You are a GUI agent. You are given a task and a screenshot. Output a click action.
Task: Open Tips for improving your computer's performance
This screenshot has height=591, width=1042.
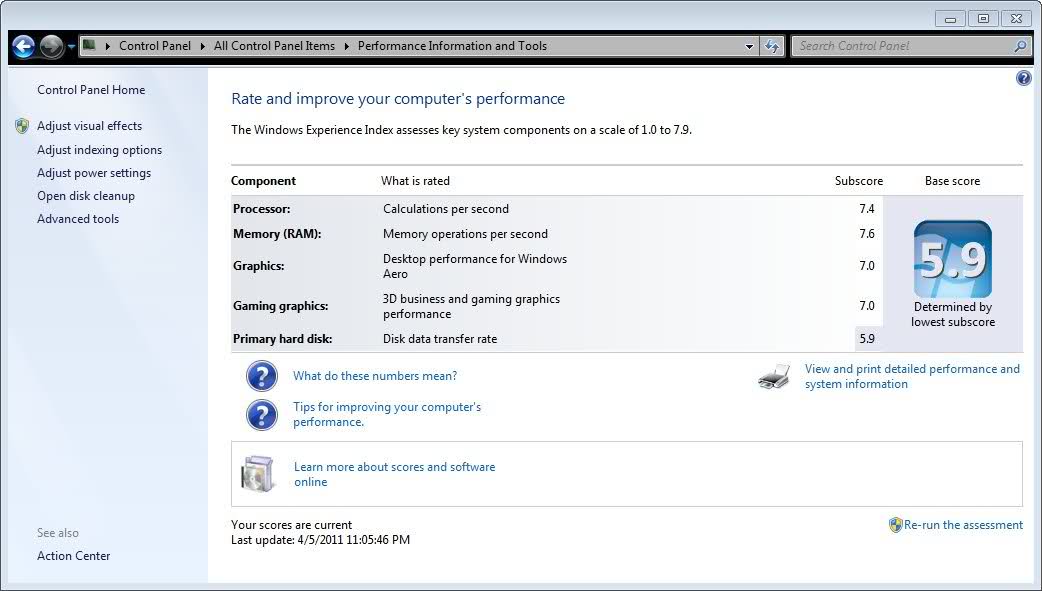(x=387, y=414)
